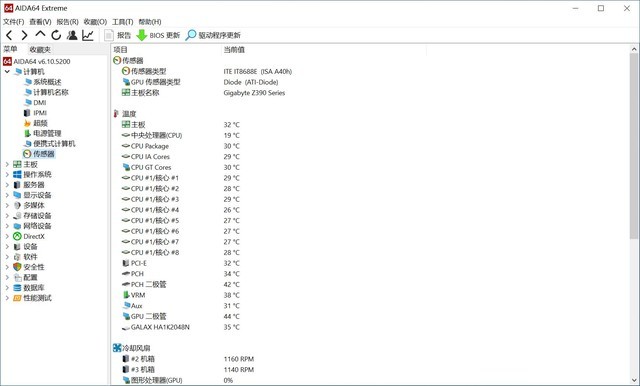Open the 帮助(H) menu
The height and width of the screenshot is (386, 640).
pyautogui.click(x=150, y=22)
